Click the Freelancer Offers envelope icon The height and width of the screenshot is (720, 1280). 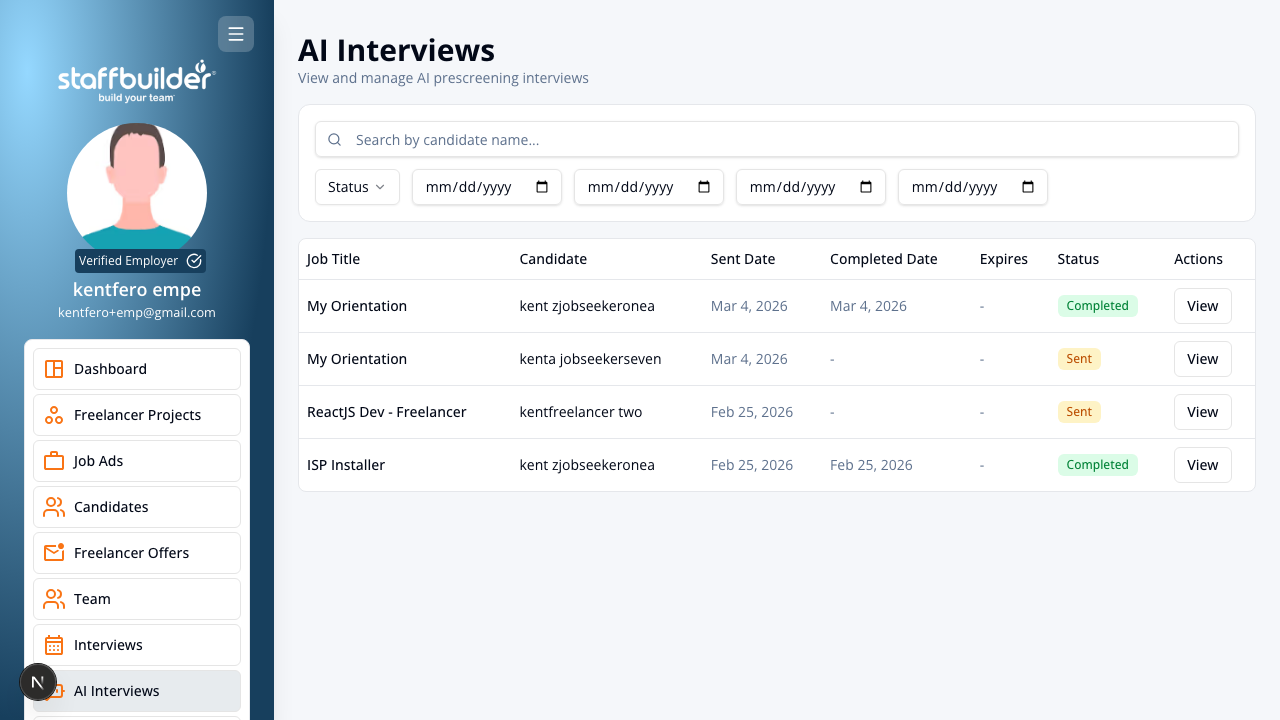(x=54, y=553)
